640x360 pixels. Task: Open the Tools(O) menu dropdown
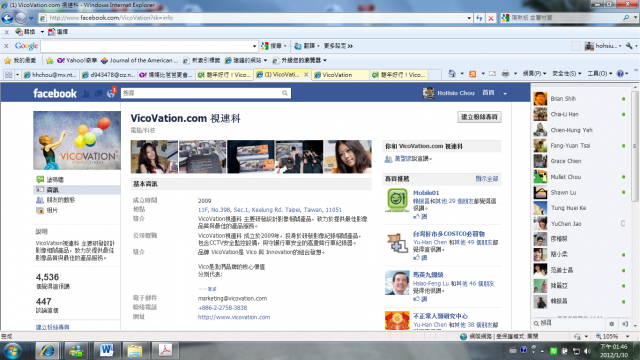point(600,74)
